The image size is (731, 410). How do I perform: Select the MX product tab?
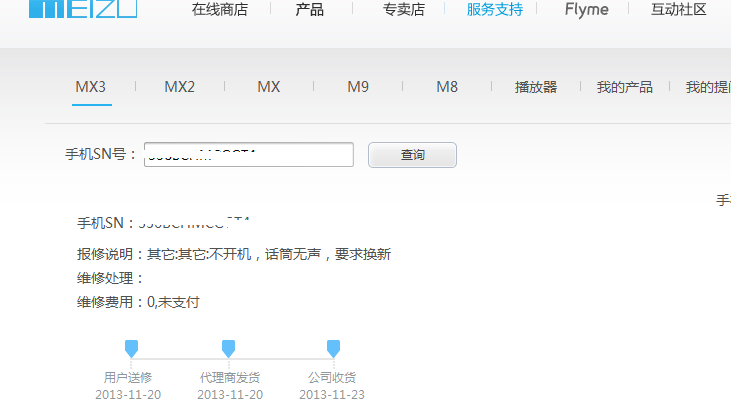269,87
